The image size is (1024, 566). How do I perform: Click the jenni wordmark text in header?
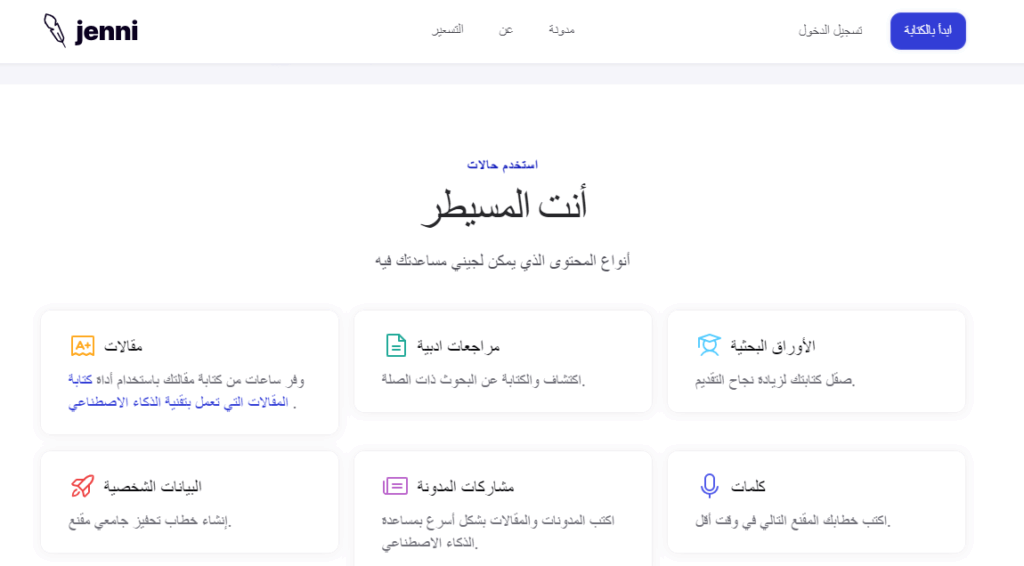[x=106, y=32]
